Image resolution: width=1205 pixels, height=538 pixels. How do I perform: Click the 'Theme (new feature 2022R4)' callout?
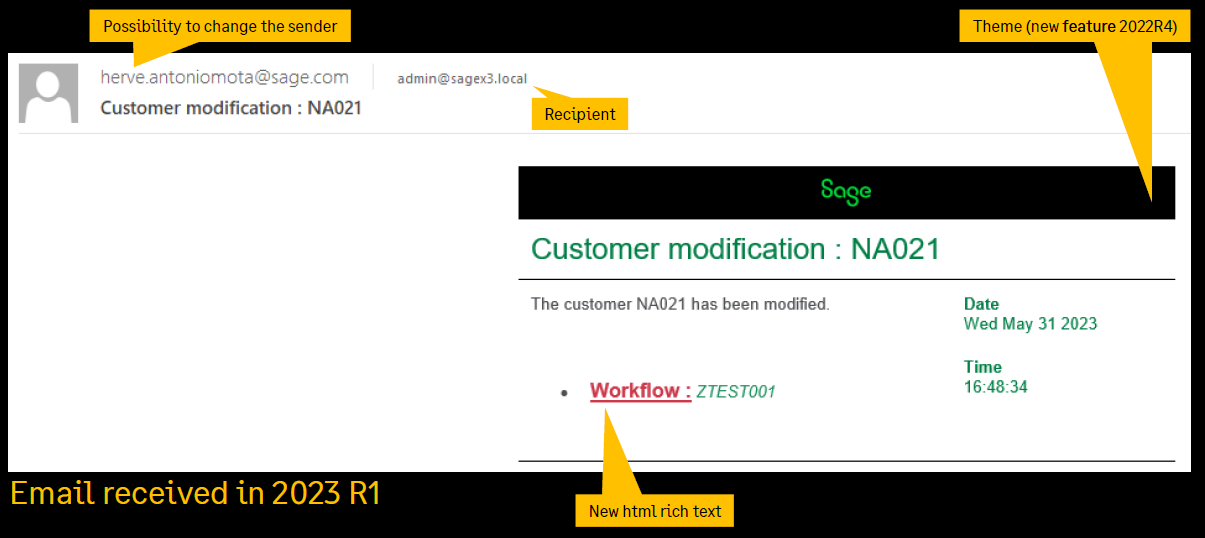click(1075, 26)
